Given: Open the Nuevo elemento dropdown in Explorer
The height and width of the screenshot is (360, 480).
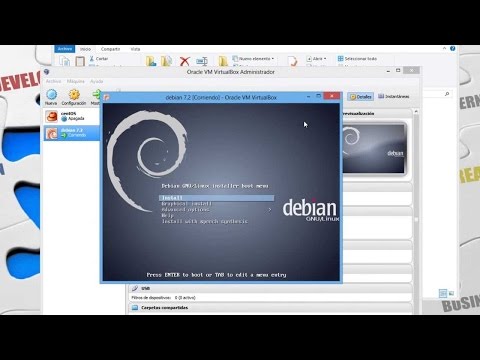Looking at the screenshot, I should [x=254, y=59].
